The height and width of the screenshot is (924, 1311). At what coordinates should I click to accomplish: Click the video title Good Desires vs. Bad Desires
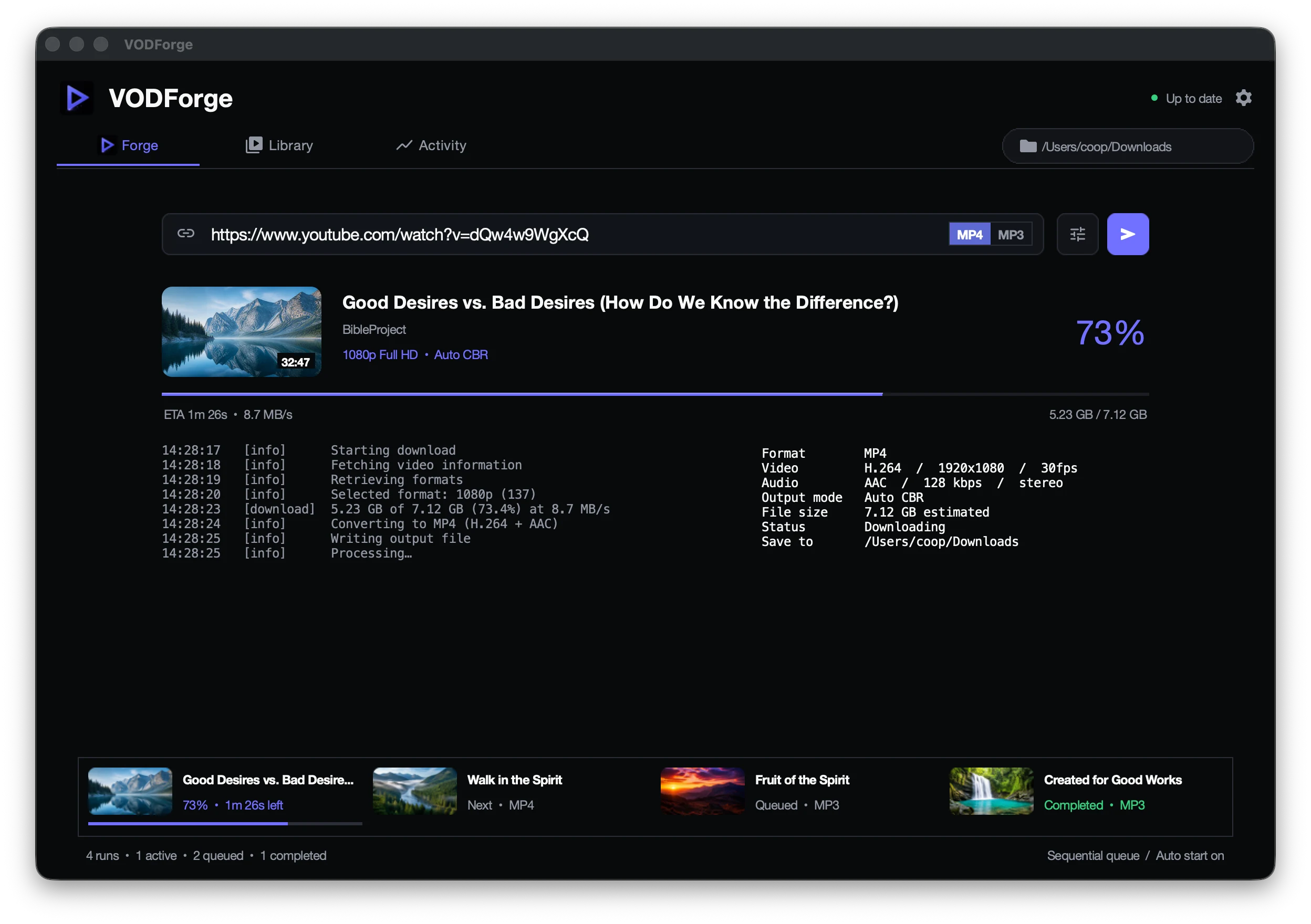pyautogui.click(x=620, y=302)
